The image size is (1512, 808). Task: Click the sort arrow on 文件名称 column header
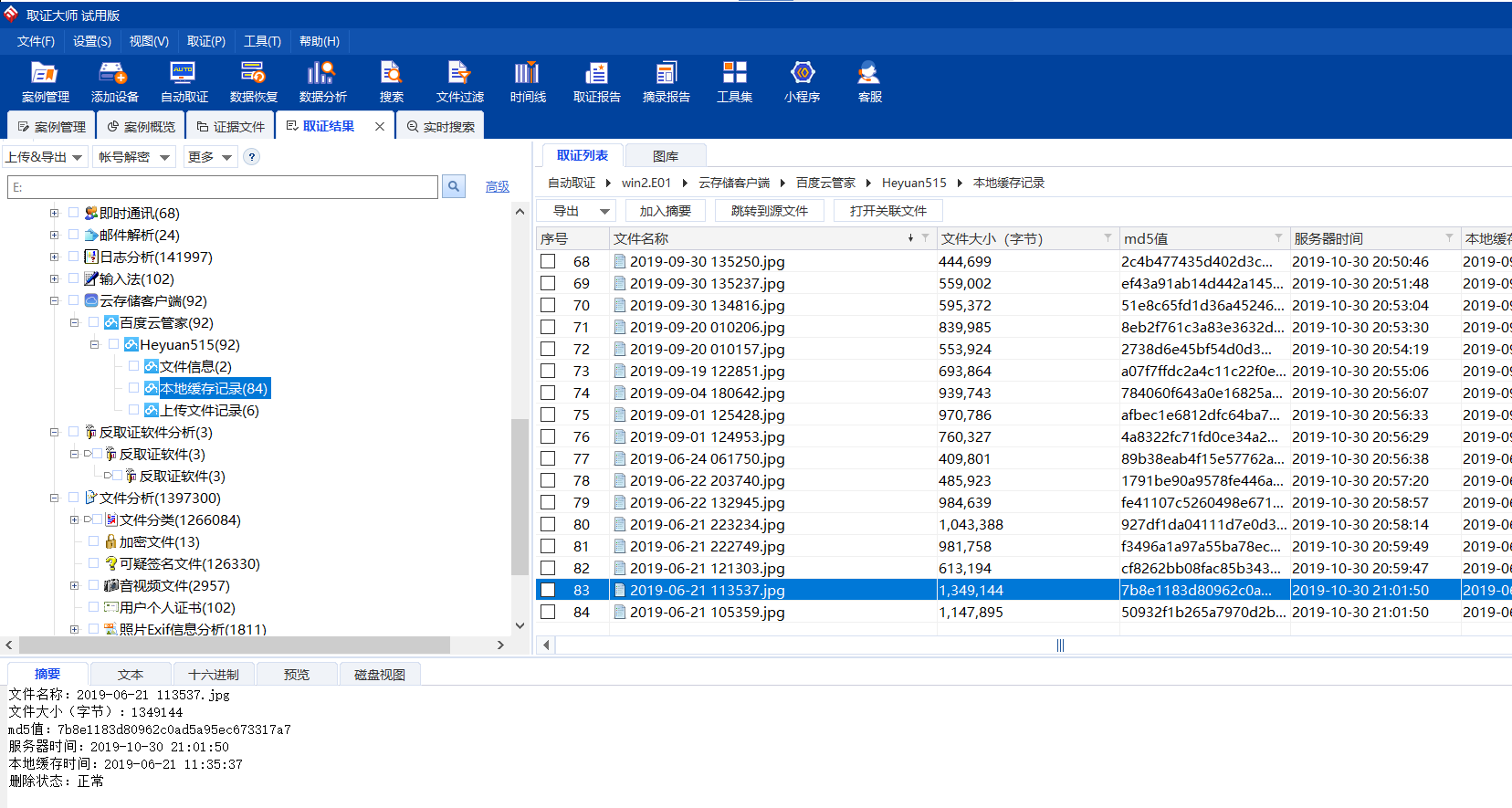[x=910, y=238]
